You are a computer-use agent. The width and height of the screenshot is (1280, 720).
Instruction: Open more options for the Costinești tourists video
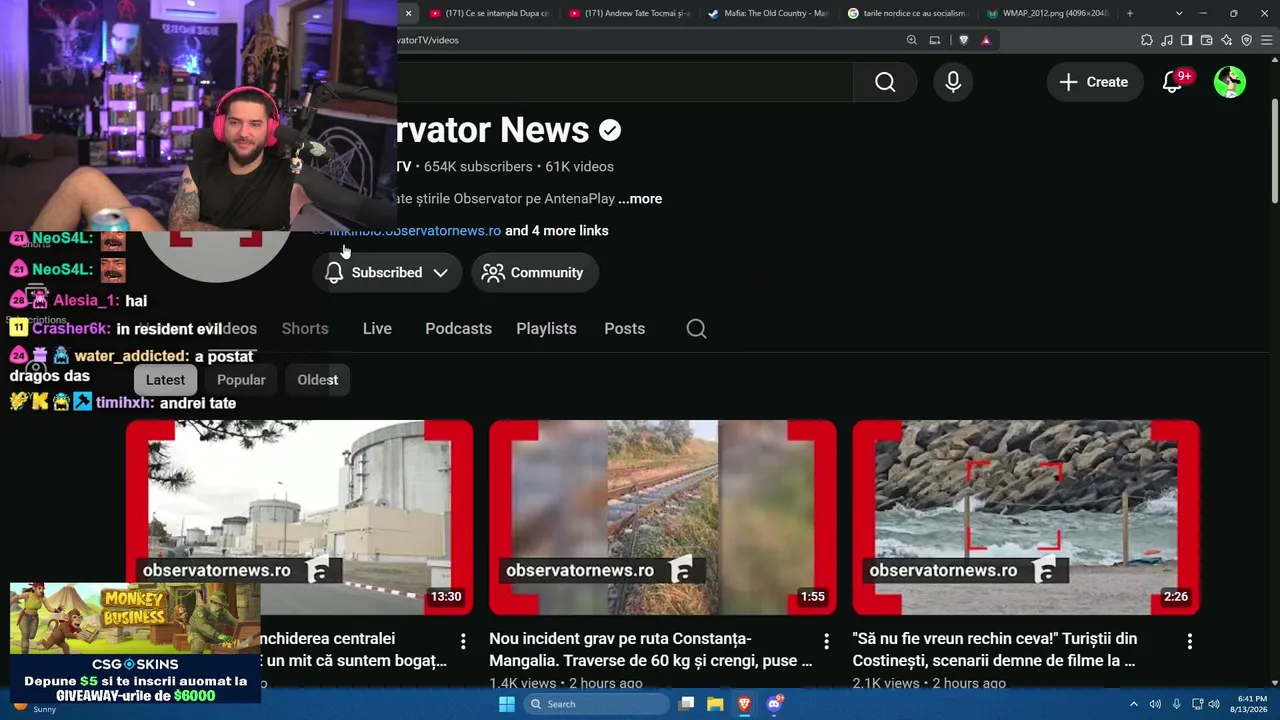(x=1189, y=640)
